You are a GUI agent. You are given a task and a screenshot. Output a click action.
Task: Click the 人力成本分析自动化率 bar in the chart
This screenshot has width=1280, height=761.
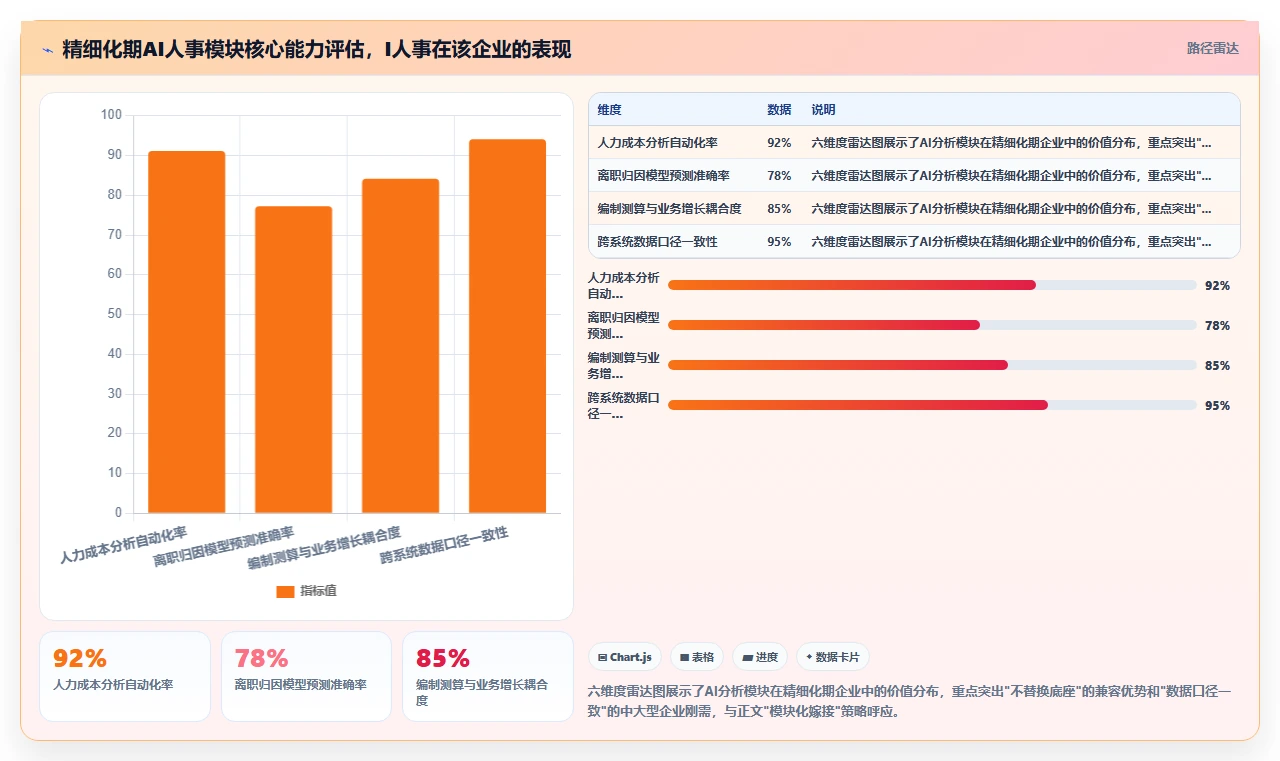pos(186,332)
